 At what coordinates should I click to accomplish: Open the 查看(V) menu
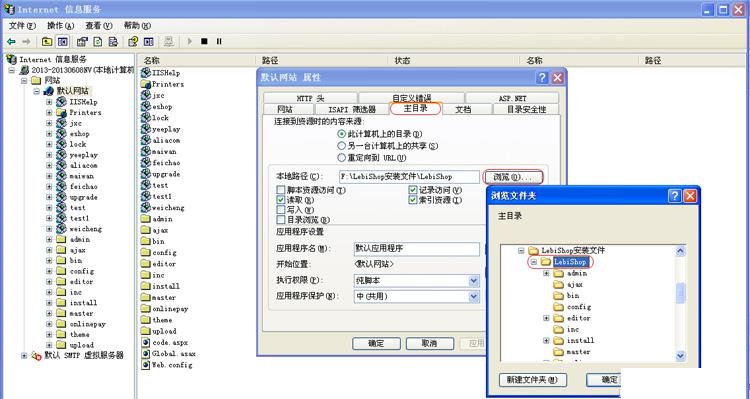(99, 25)
